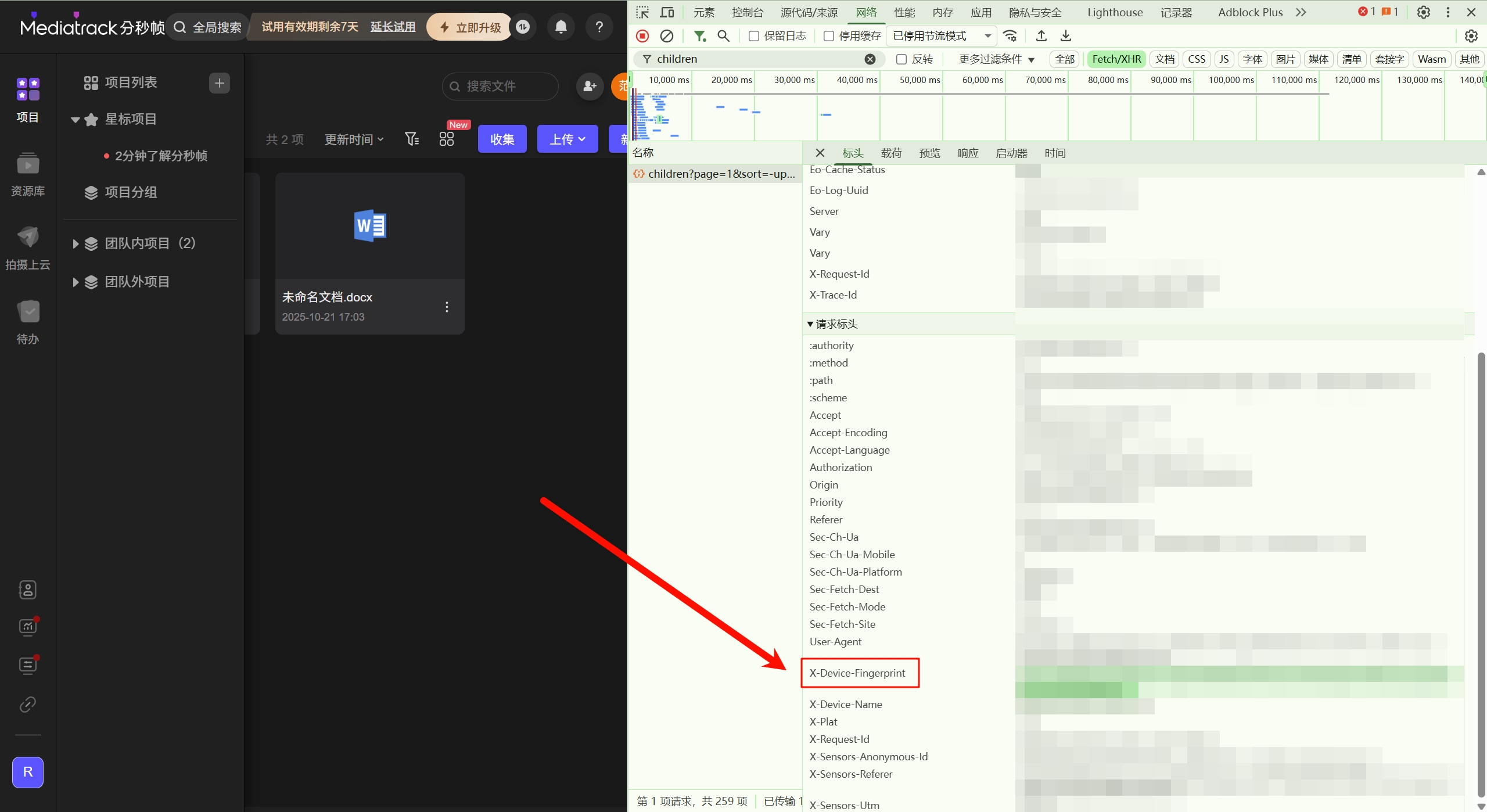Click the DevTools clear network log icon
1487x812 pixels.
[667, 36]
